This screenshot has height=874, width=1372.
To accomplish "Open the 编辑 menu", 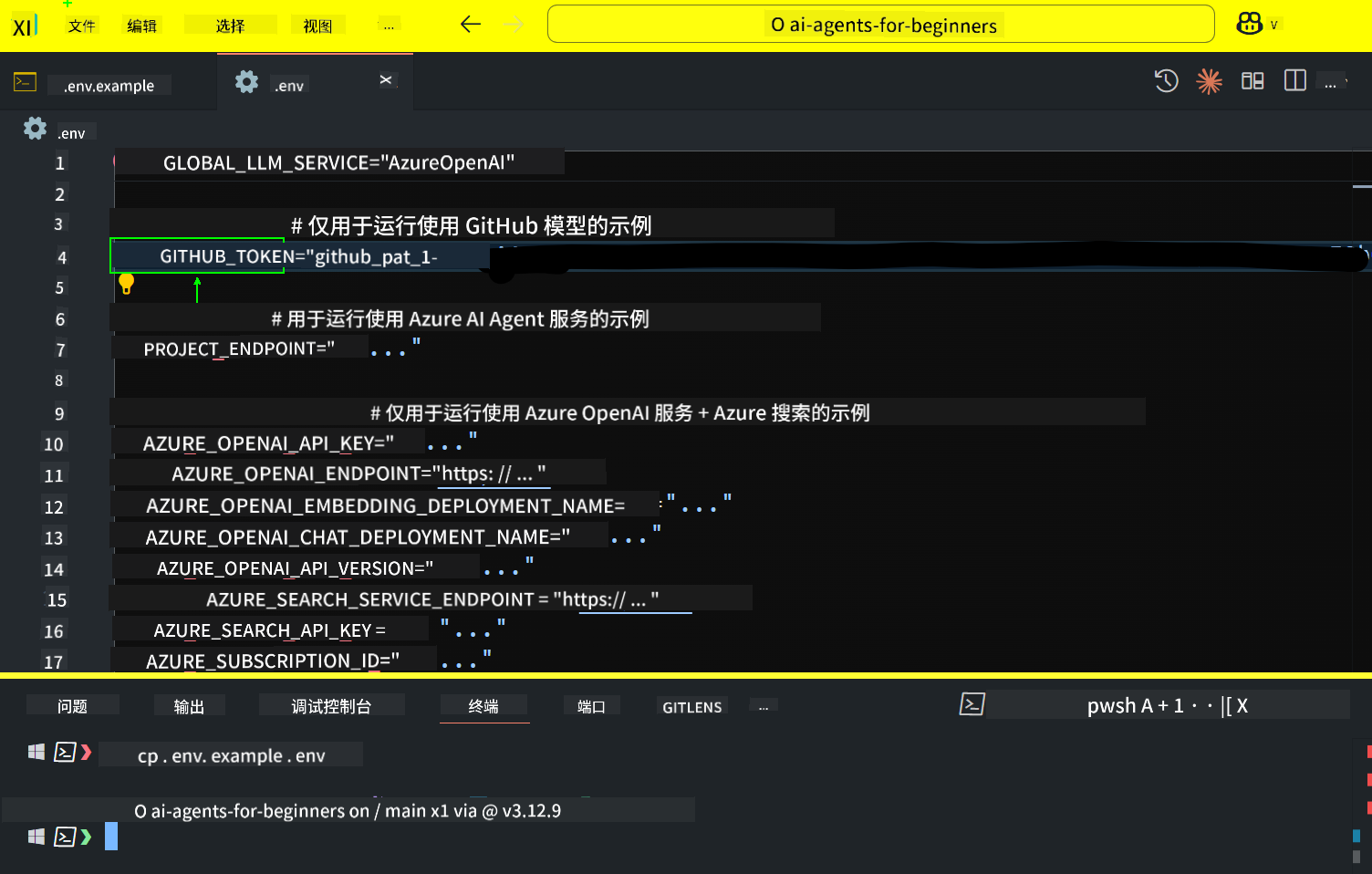I will (x=141, y=26).
